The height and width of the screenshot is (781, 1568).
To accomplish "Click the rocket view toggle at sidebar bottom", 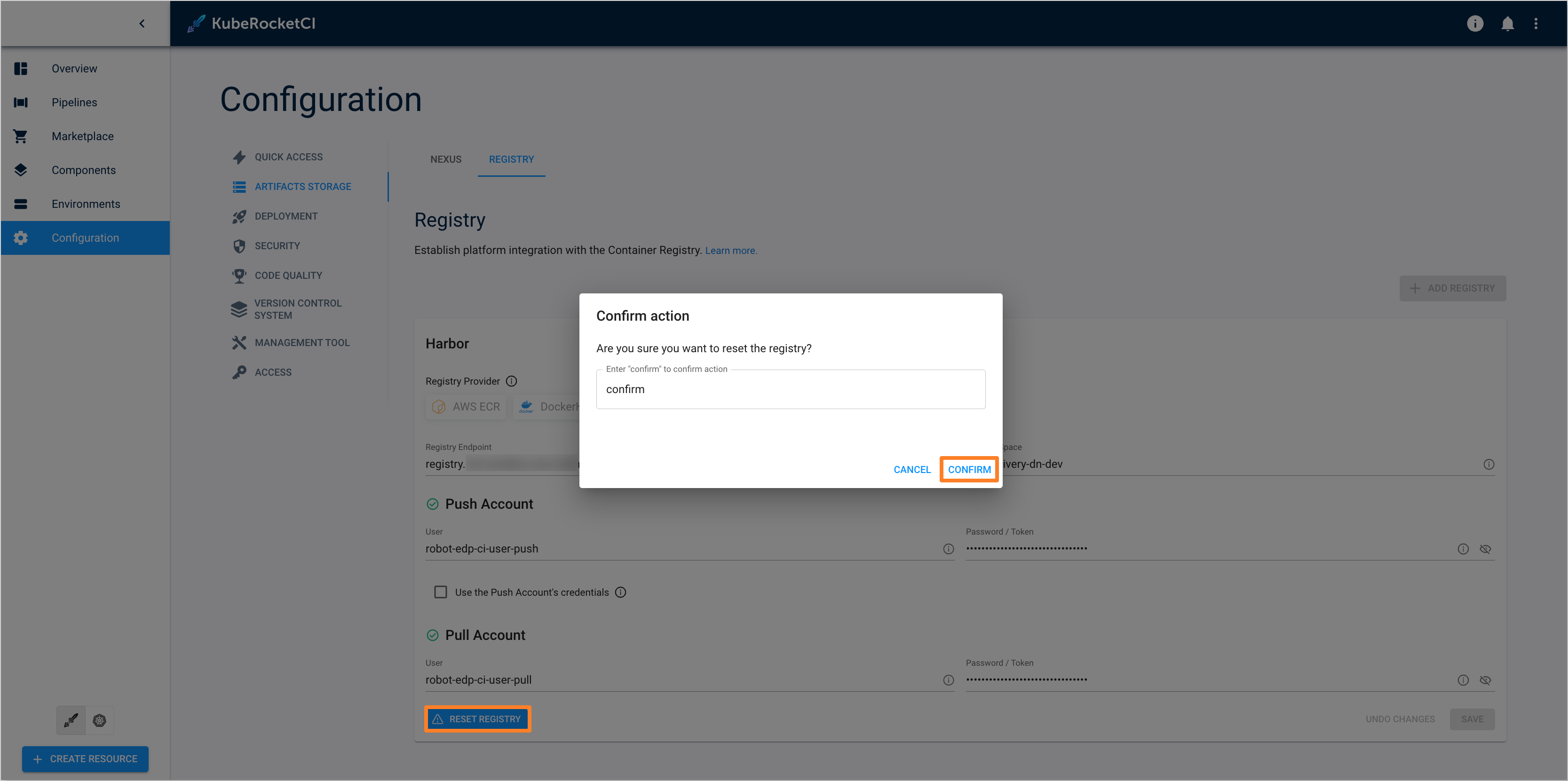I will [71, 721].
